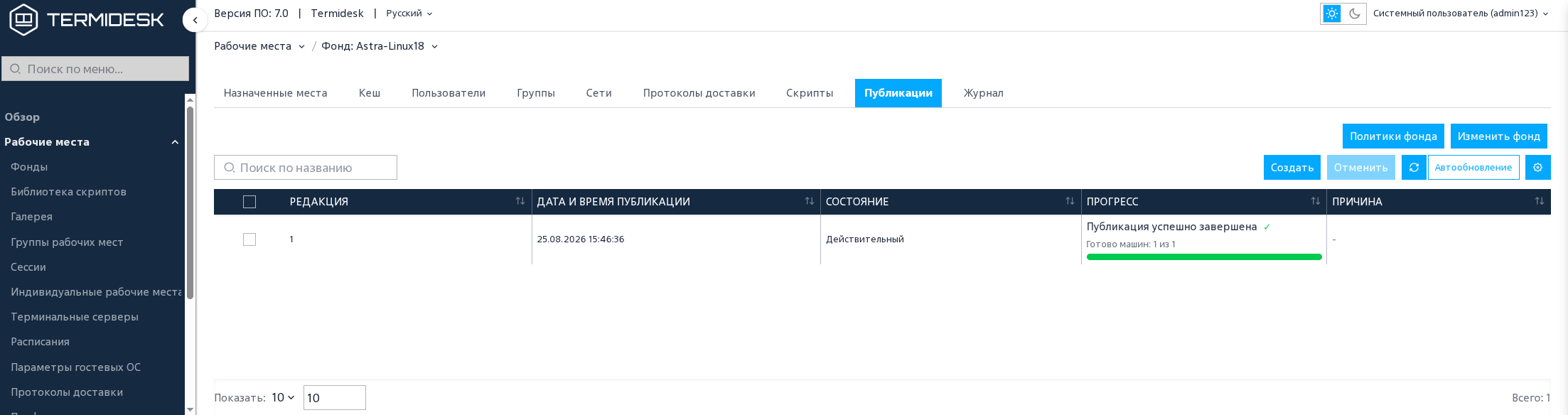The image size is (1568, 415).
Task: Collapse the sidebar with the arrow button
Action: (195, 20)
